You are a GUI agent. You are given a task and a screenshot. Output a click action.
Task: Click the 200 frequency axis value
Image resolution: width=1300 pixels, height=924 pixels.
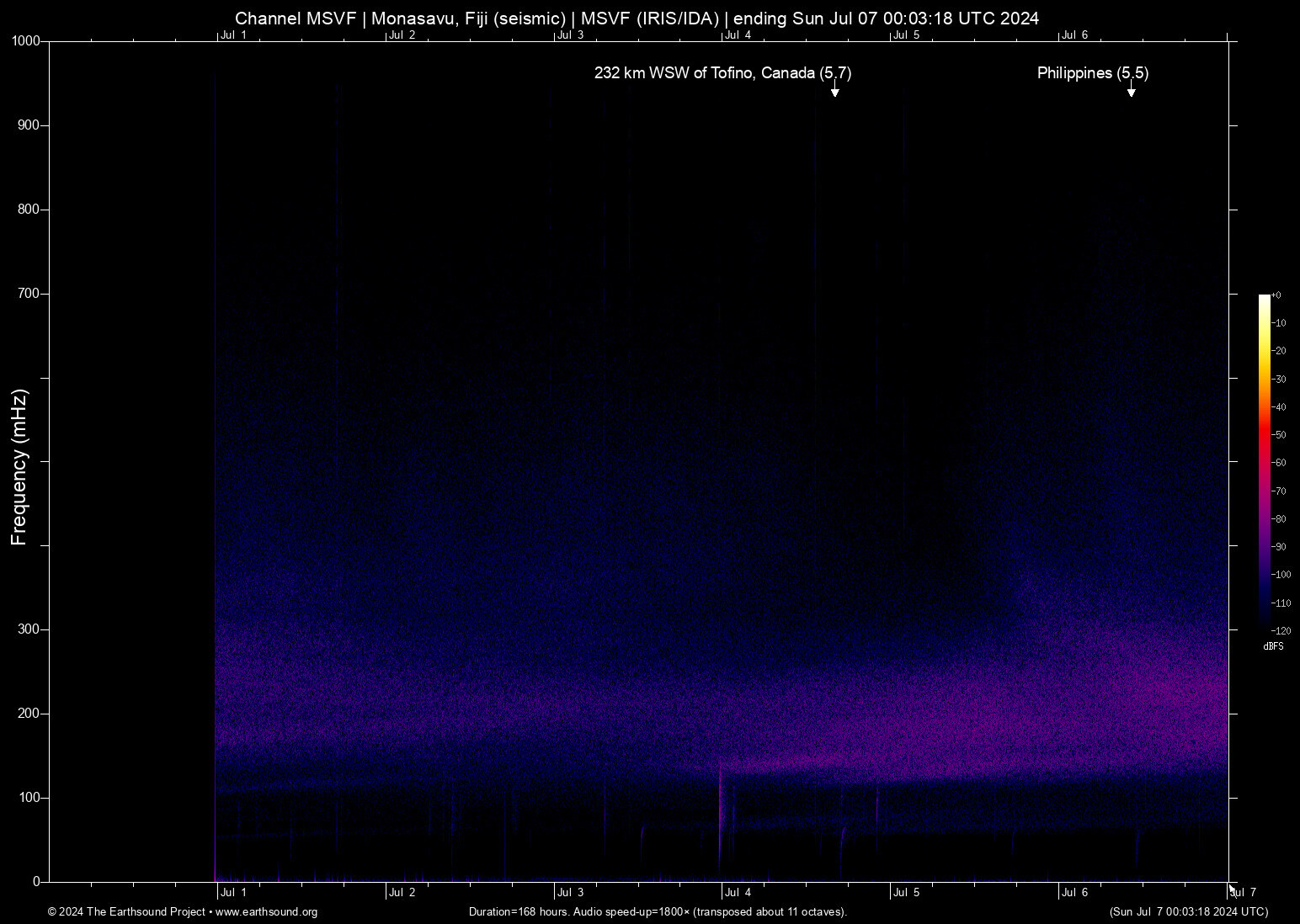click(29, 714)
